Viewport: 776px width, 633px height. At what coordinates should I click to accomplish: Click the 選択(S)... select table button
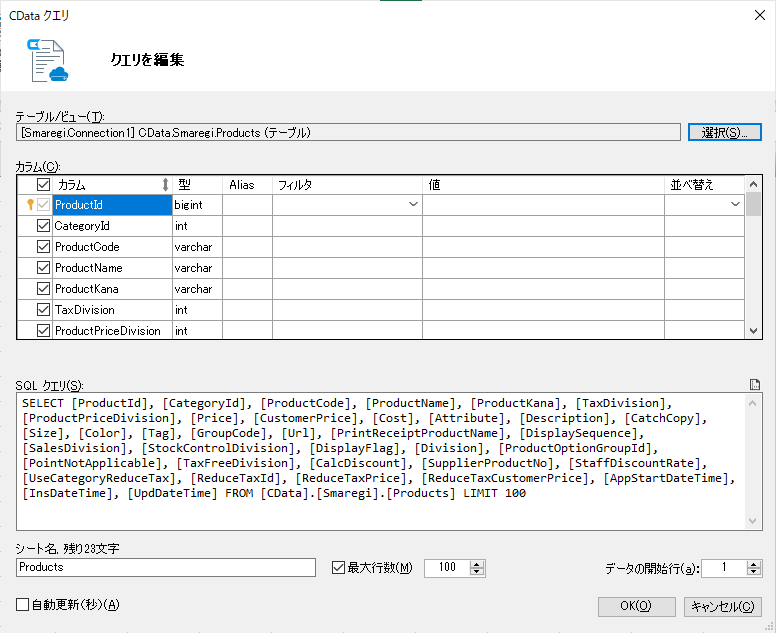[x=725, y=132]
